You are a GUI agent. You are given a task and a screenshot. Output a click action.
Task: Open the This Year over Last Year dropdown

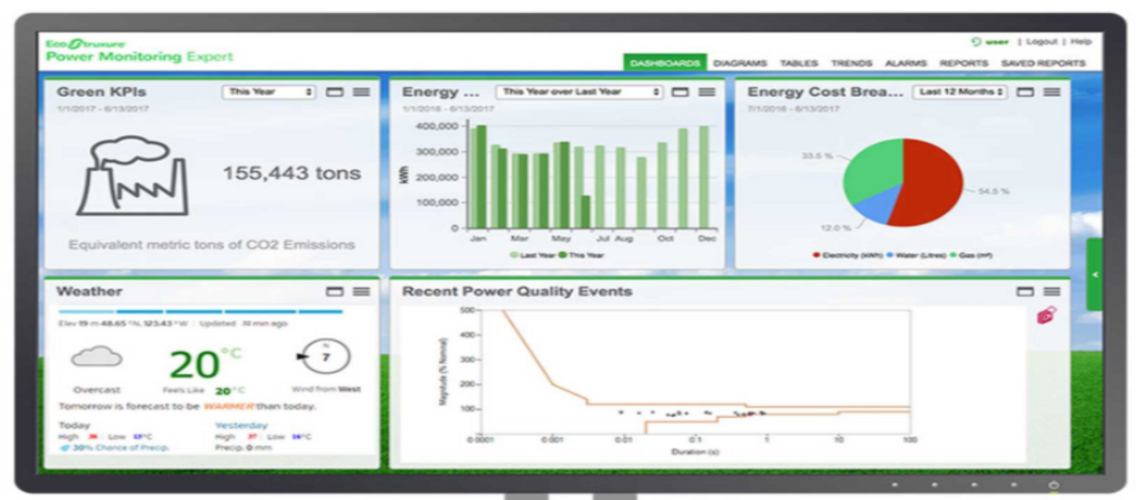click(x=580, y=92)
